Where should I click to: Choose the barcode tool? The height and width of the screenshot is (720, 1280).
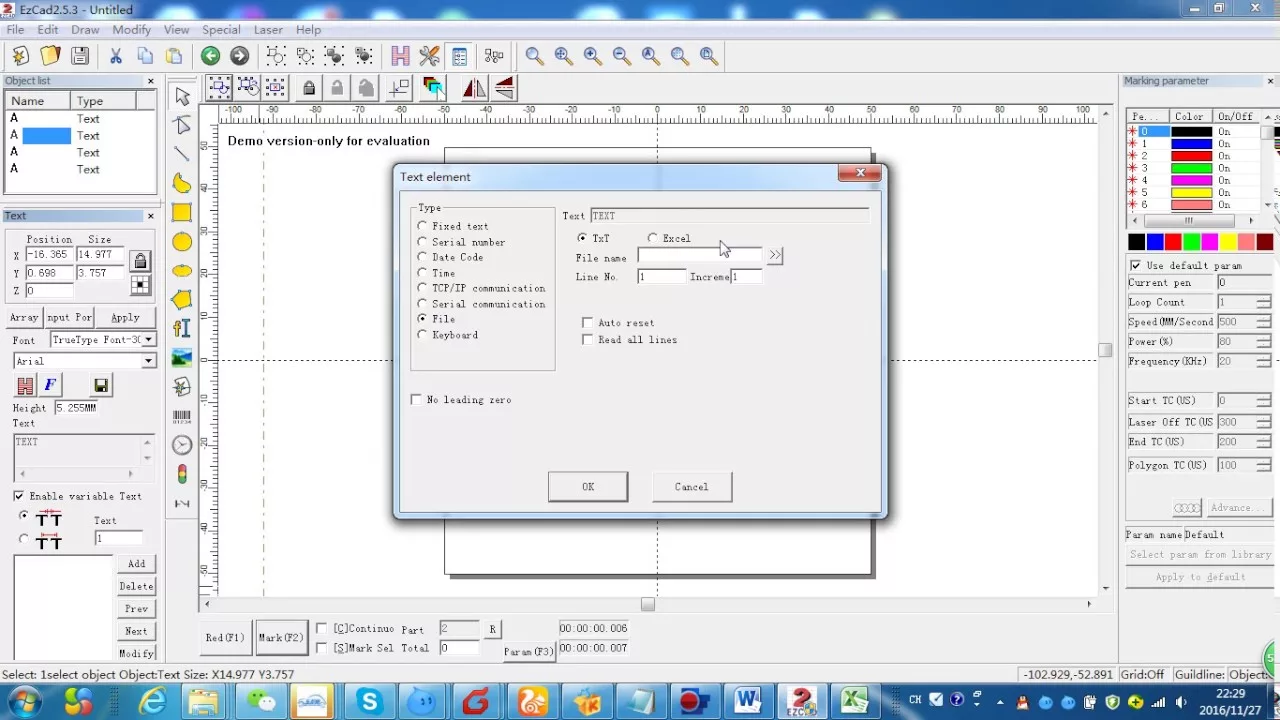pos(182,416)
